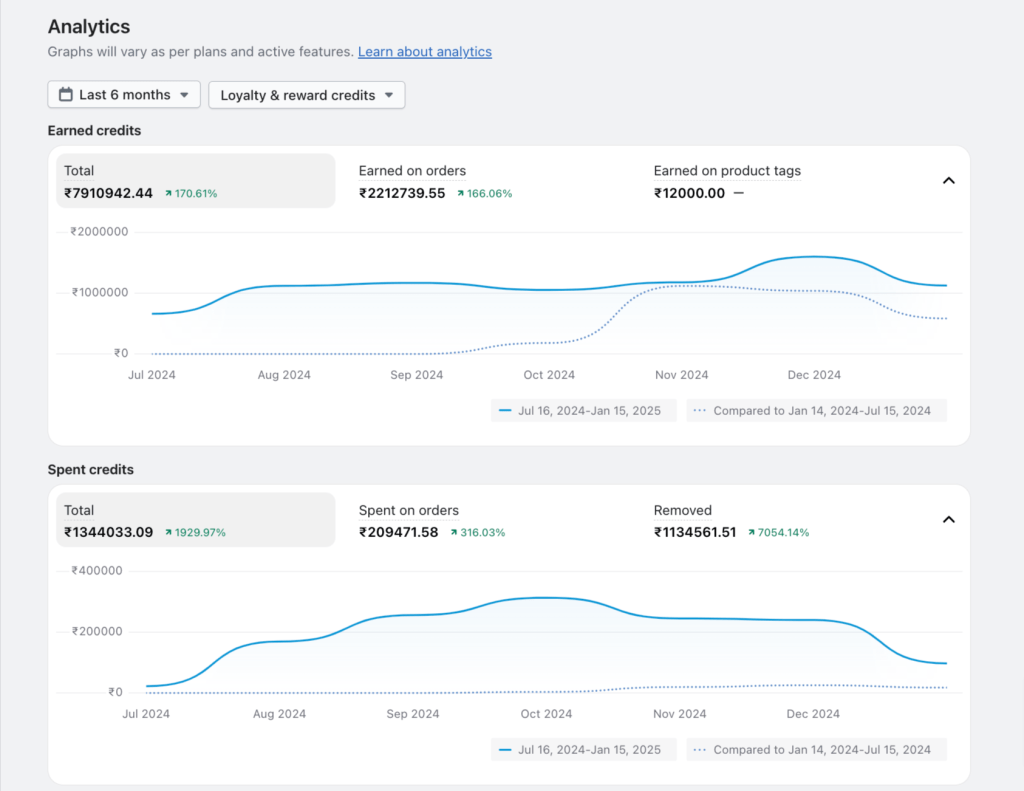This screenshot has height=791, width=1024.
Task: Open the Learn about analytics link
Action: [424, 52]
